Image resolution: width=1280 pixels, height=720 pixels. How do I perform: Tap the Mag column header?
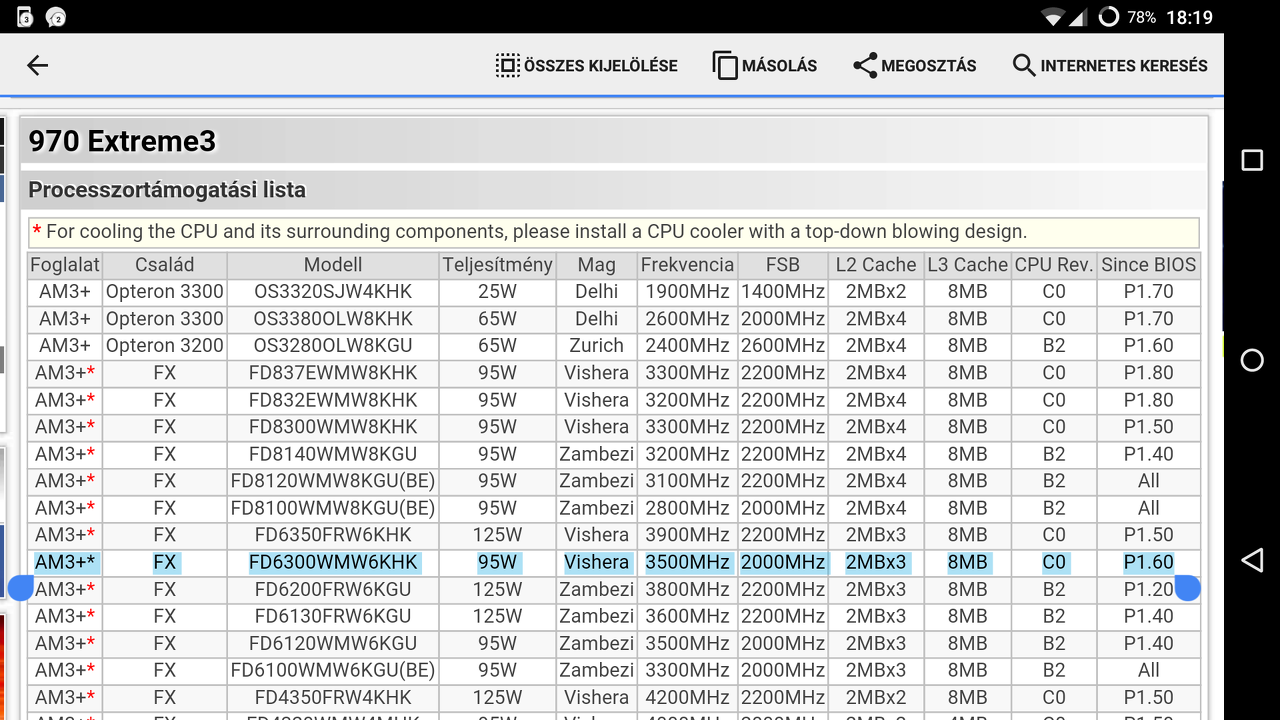click(597, 265)
